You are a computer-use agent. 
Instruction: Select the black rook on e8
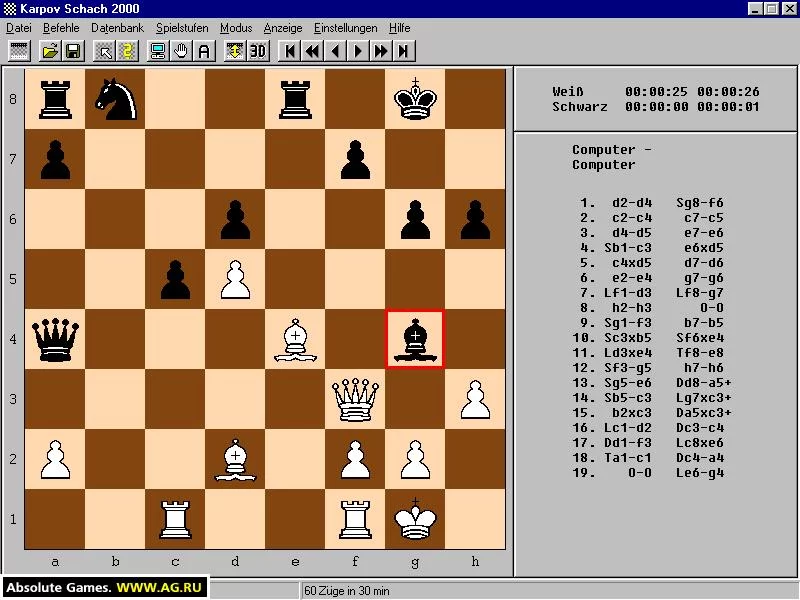[295, 99]
